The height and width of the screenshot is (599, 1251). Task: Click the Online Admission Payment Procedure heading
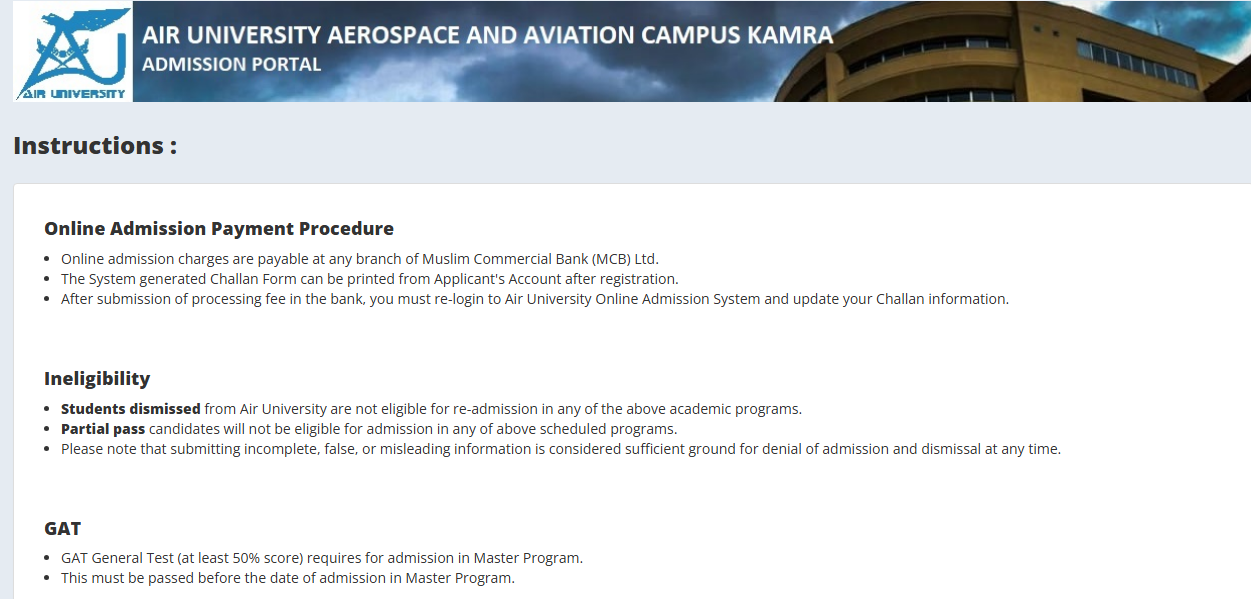coord(219,229)
